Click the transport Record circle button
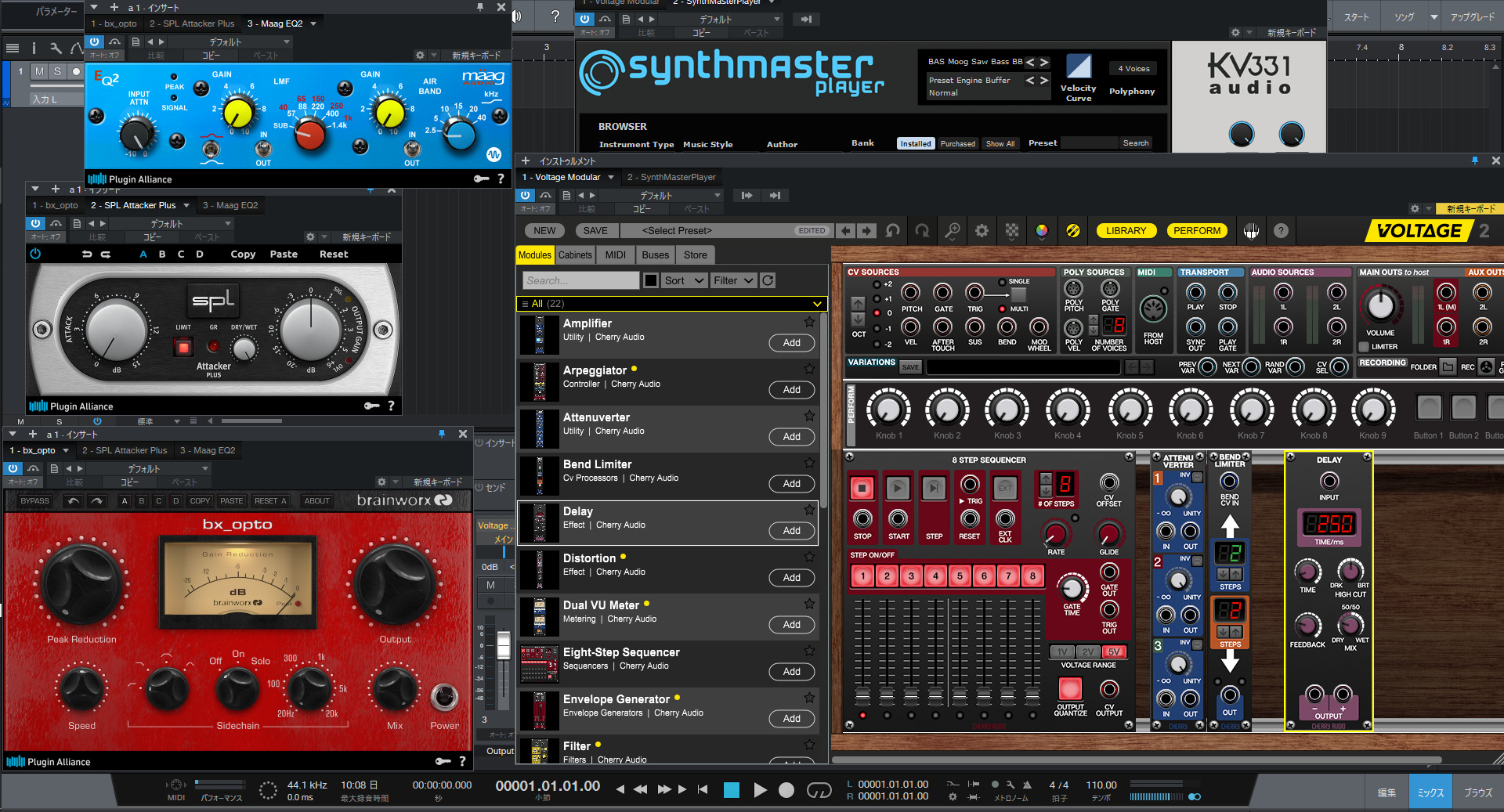The height and width of the screenshot is (812, 1504). (x=786, y=790)
